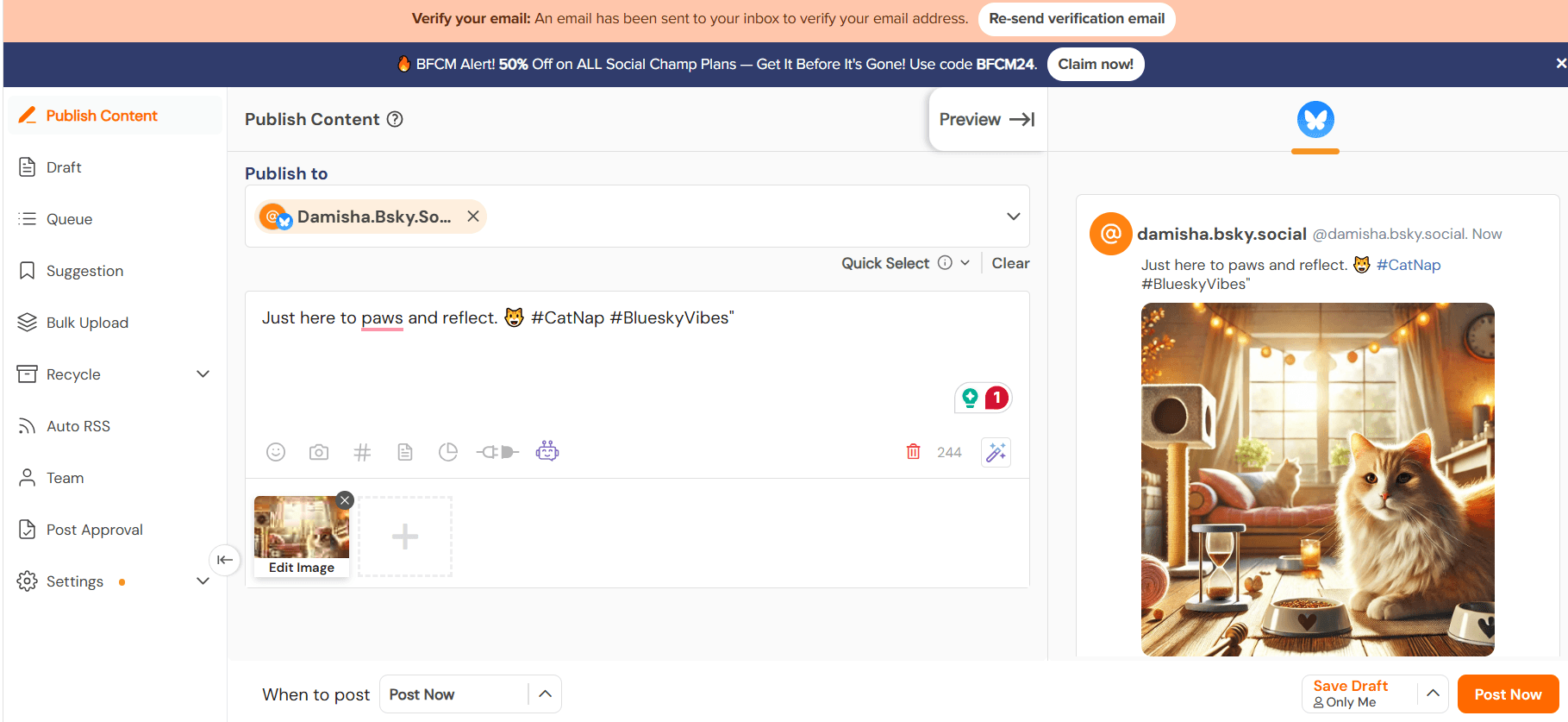This screenshot has height=722, width=1568.
Task: Expand Save Draft options arrow
Action: point(1433,694)
